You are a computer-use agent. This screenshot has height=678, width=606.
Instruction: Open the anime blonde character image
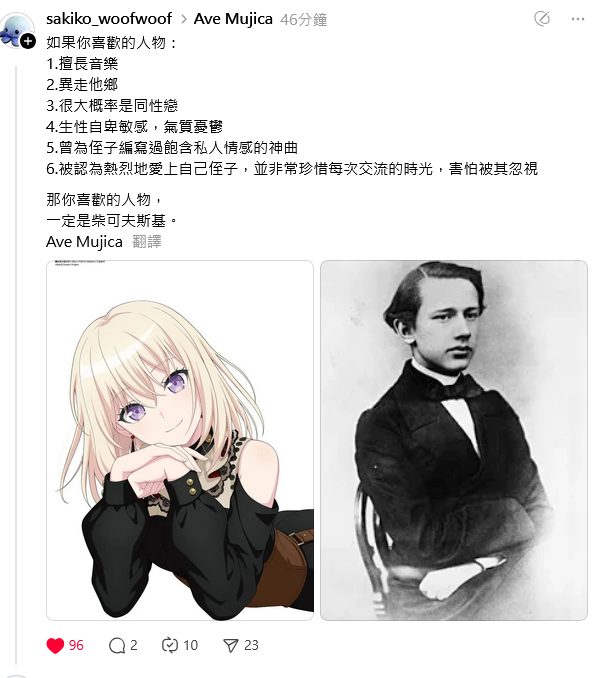pos(180,440)
